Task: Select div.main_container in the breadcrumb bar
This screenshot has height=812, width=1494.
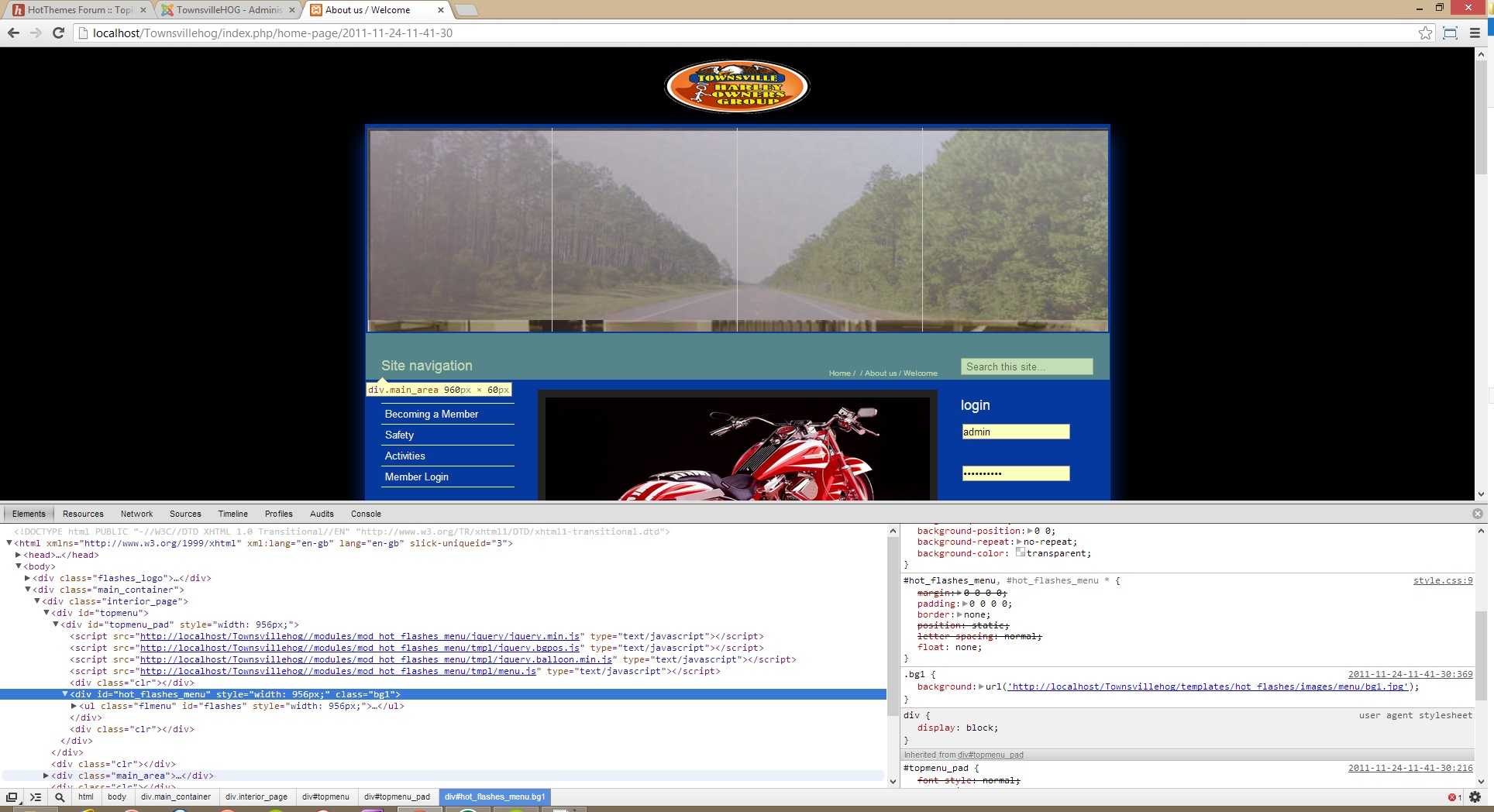Action: pyautogui.click(x=176, y=797)
